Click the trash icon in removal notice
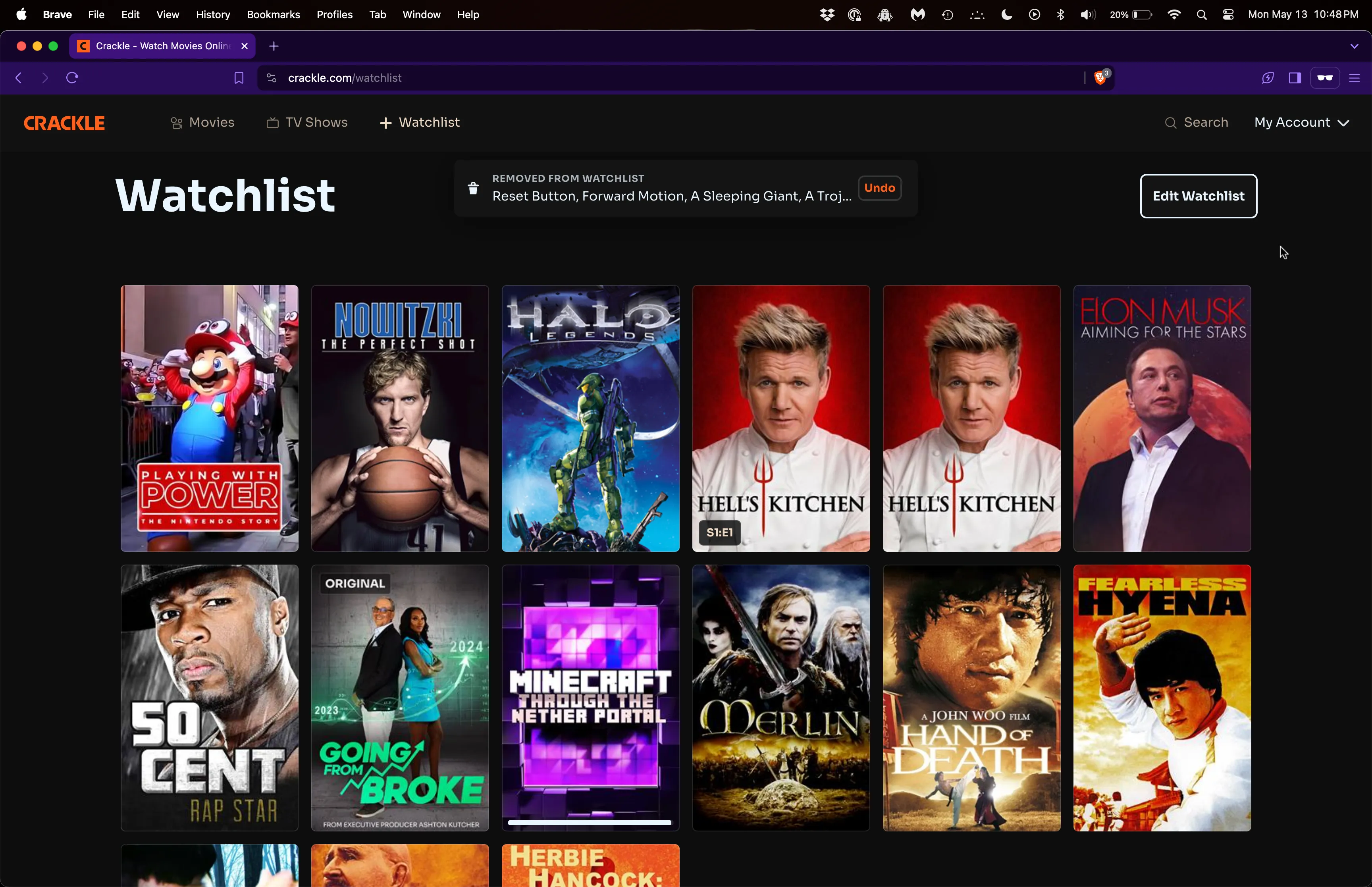Image resolution: width=1372 pixels, height=887 pixels. coord(473,188)
